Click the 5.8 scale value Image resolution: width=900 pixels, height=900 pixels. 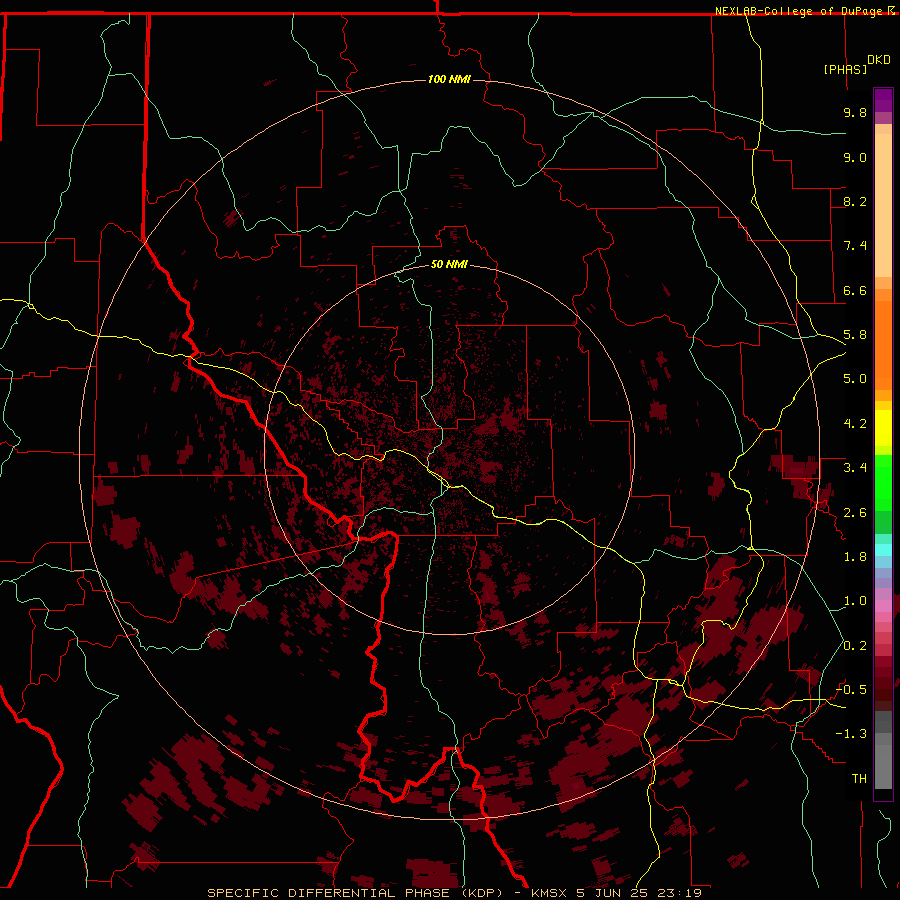click(x=855, y=335)
